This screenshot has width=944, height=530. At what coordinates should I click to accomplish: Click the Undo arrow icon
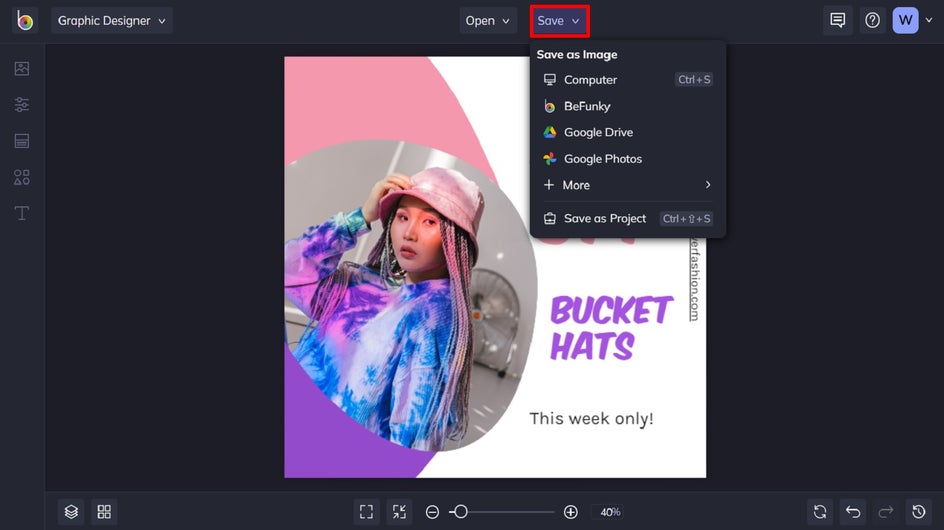click(853, 512)
